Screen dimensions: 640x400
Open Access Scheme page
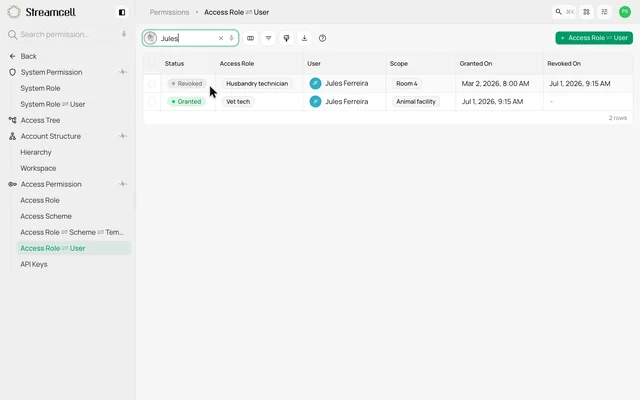coord(46,216)
